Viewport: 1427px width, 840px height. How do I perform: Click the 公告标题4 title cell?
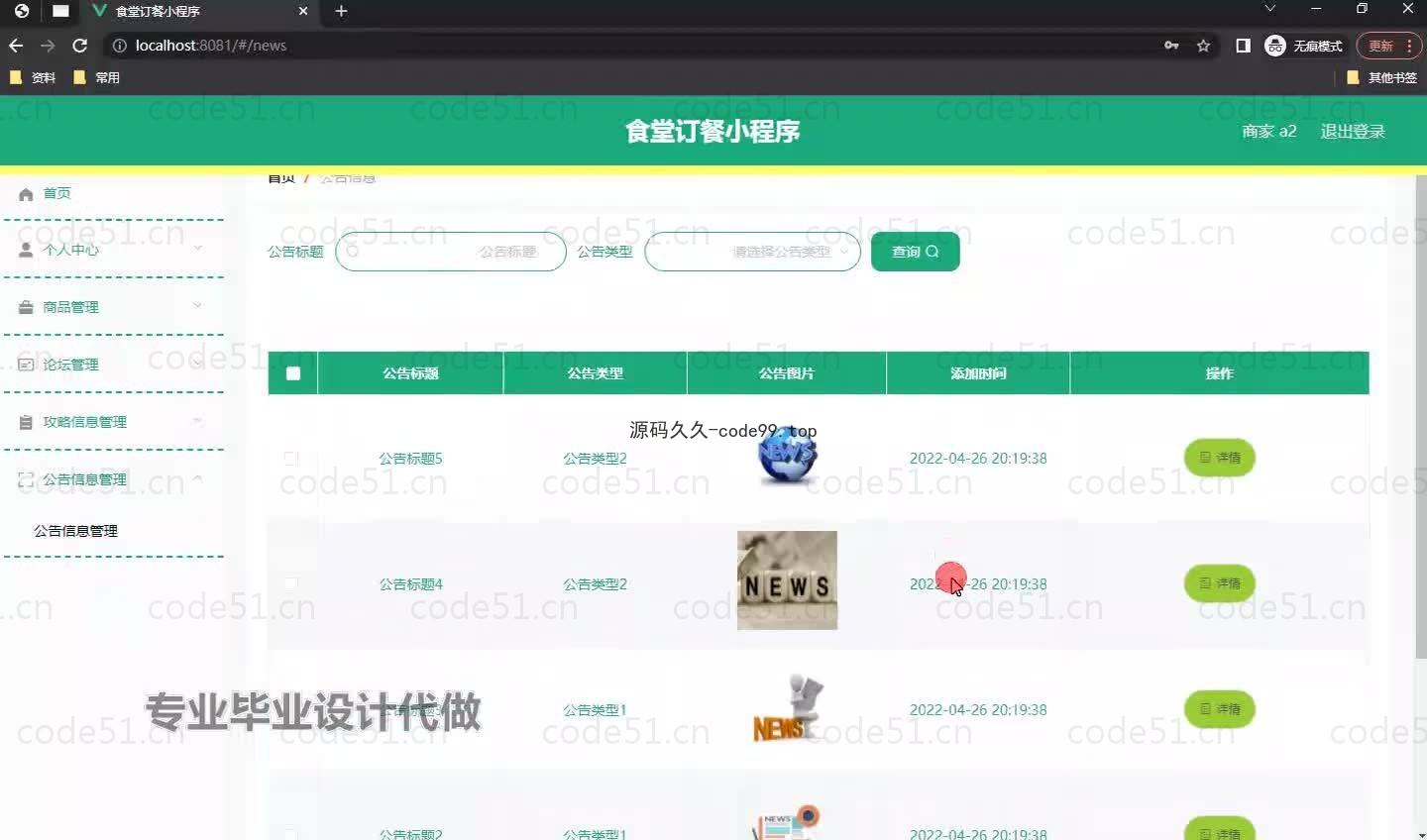pos(410,584)
